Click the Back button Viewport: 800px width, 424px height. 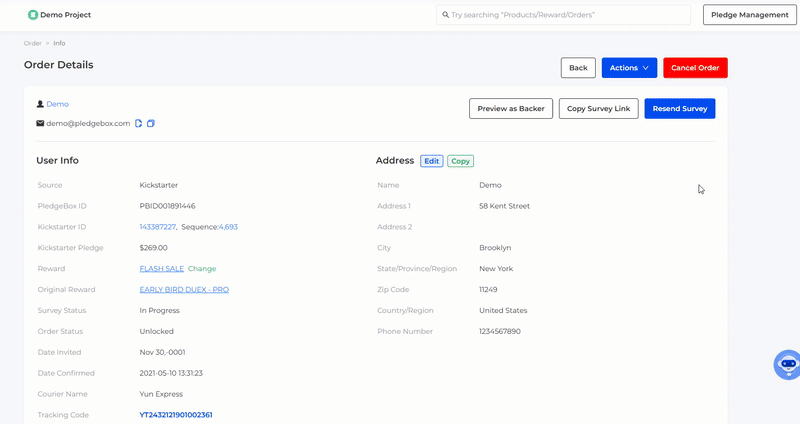click(578, 68)
